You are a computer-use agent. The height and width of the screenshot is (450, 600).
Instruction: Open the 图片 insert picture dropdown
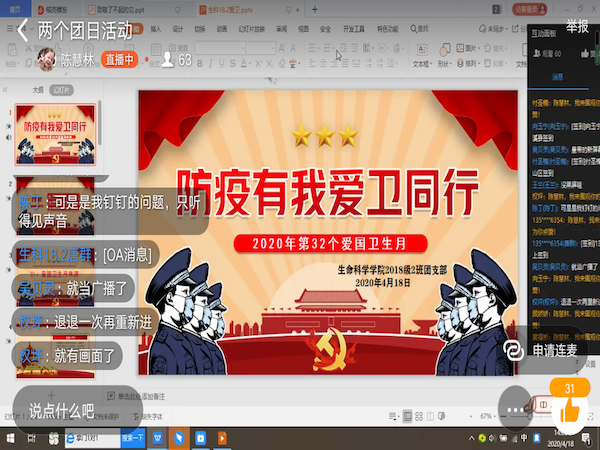click(x=468, y=48)
